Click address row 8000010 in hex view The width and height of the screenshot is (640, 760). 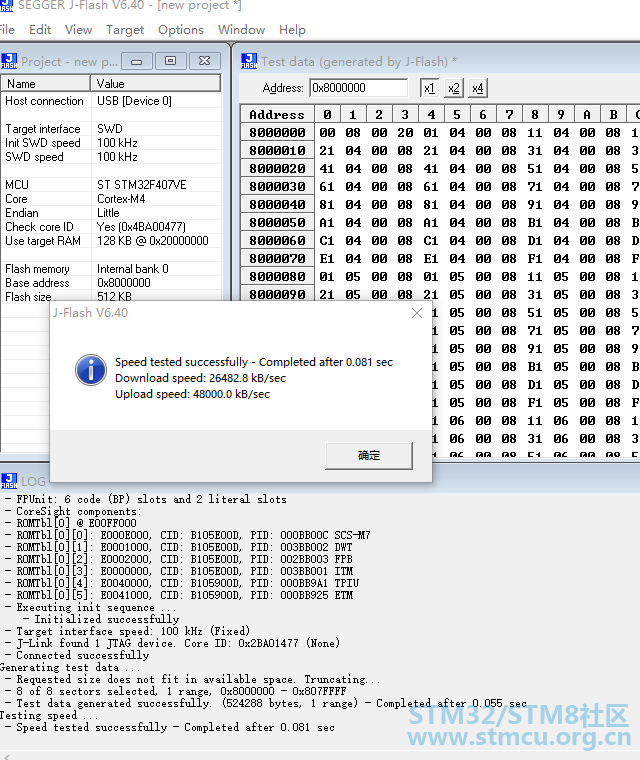pyautogui.click(x=277, y=151)
